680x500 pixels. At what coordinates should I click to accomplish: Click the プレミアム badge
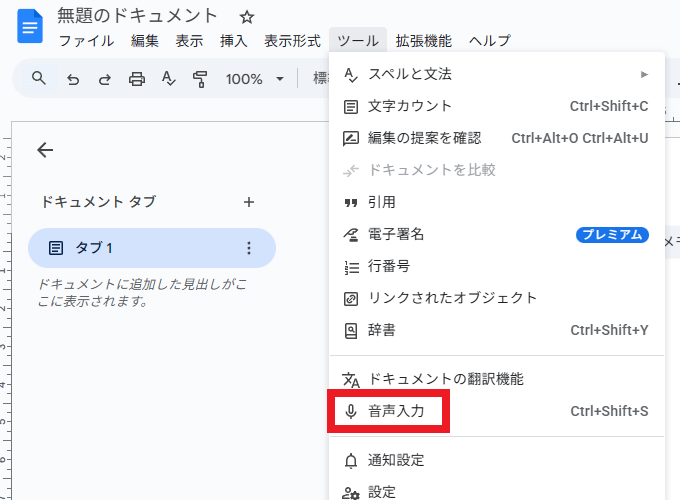click(x=612, y=235)
